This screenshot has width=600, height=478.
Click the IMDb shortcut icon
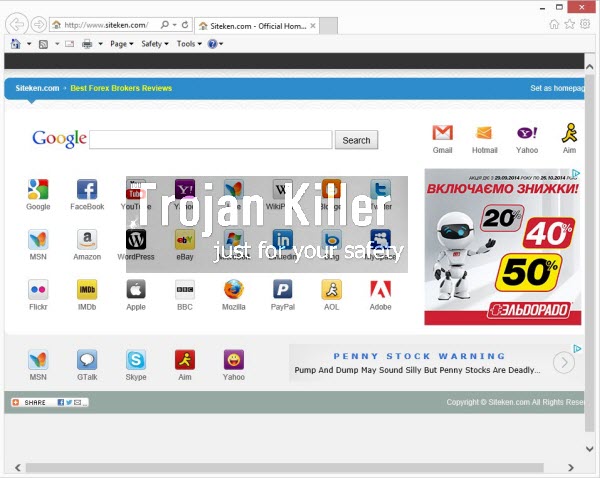(x=87, y=290)
